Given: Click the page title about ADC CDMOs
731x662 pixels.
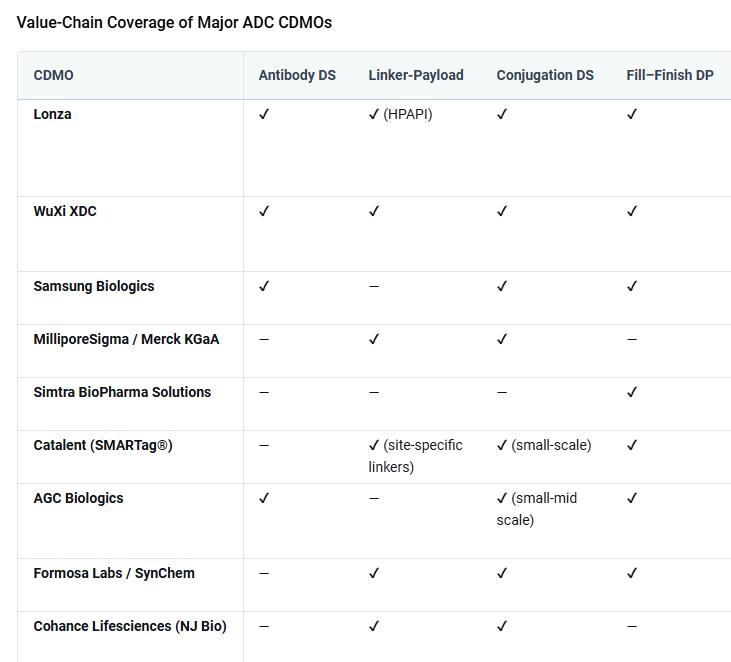Looking at the screenshot, I should click(x=174, y=22).
